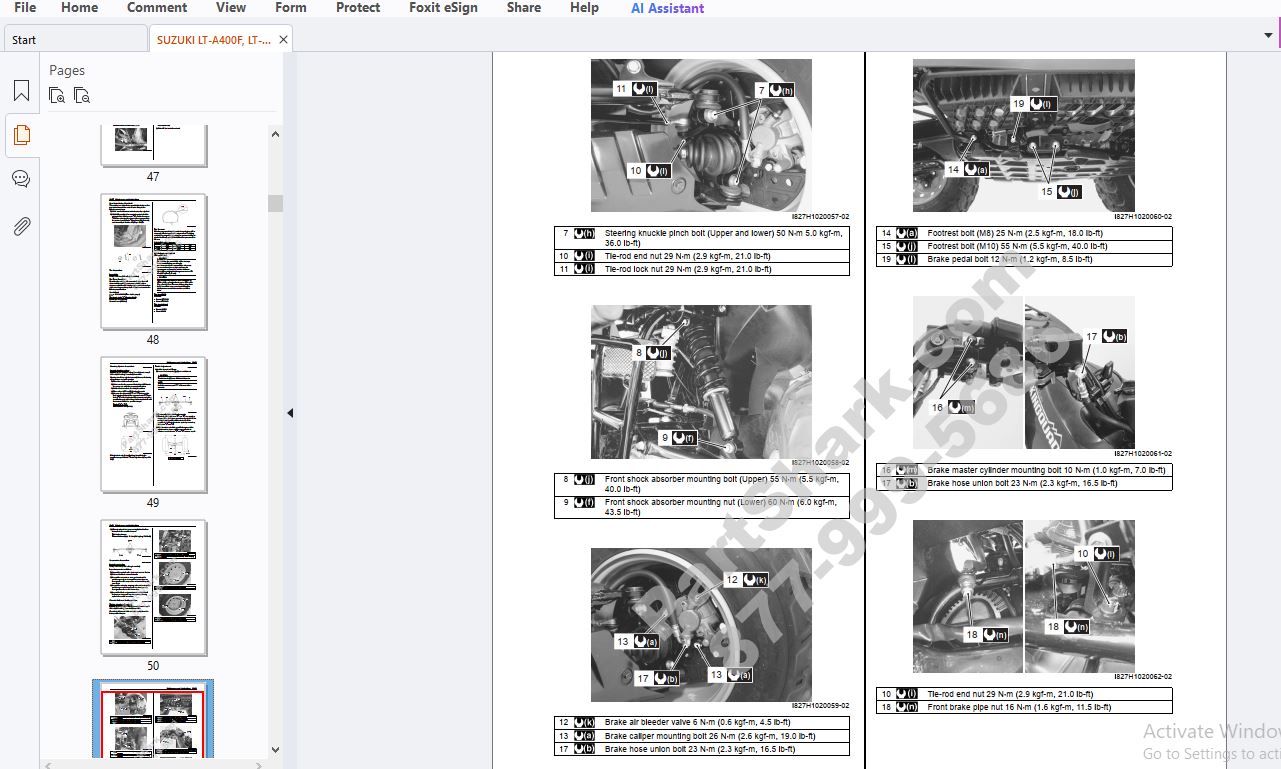The image size is (1281, 769).
Task: Select the Protect ribbon tab
Action: 358,8
